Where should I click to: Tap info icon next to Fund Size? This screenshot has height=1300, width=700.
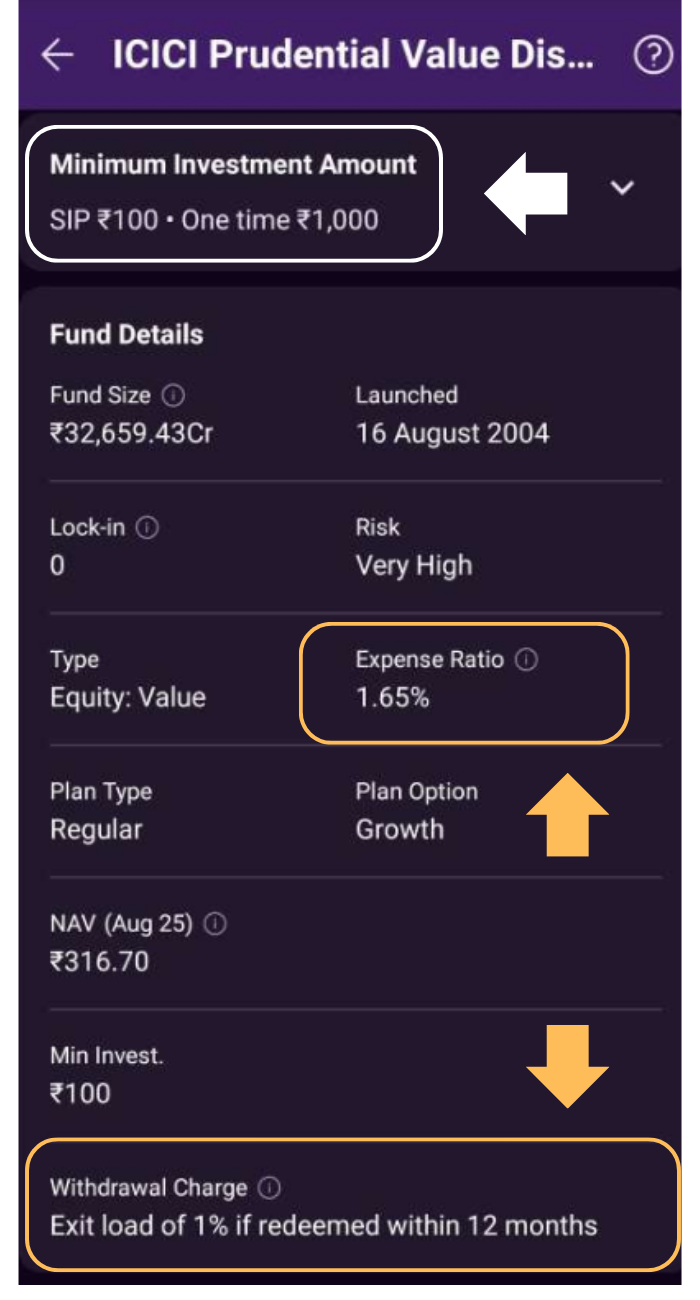(173, 396)
